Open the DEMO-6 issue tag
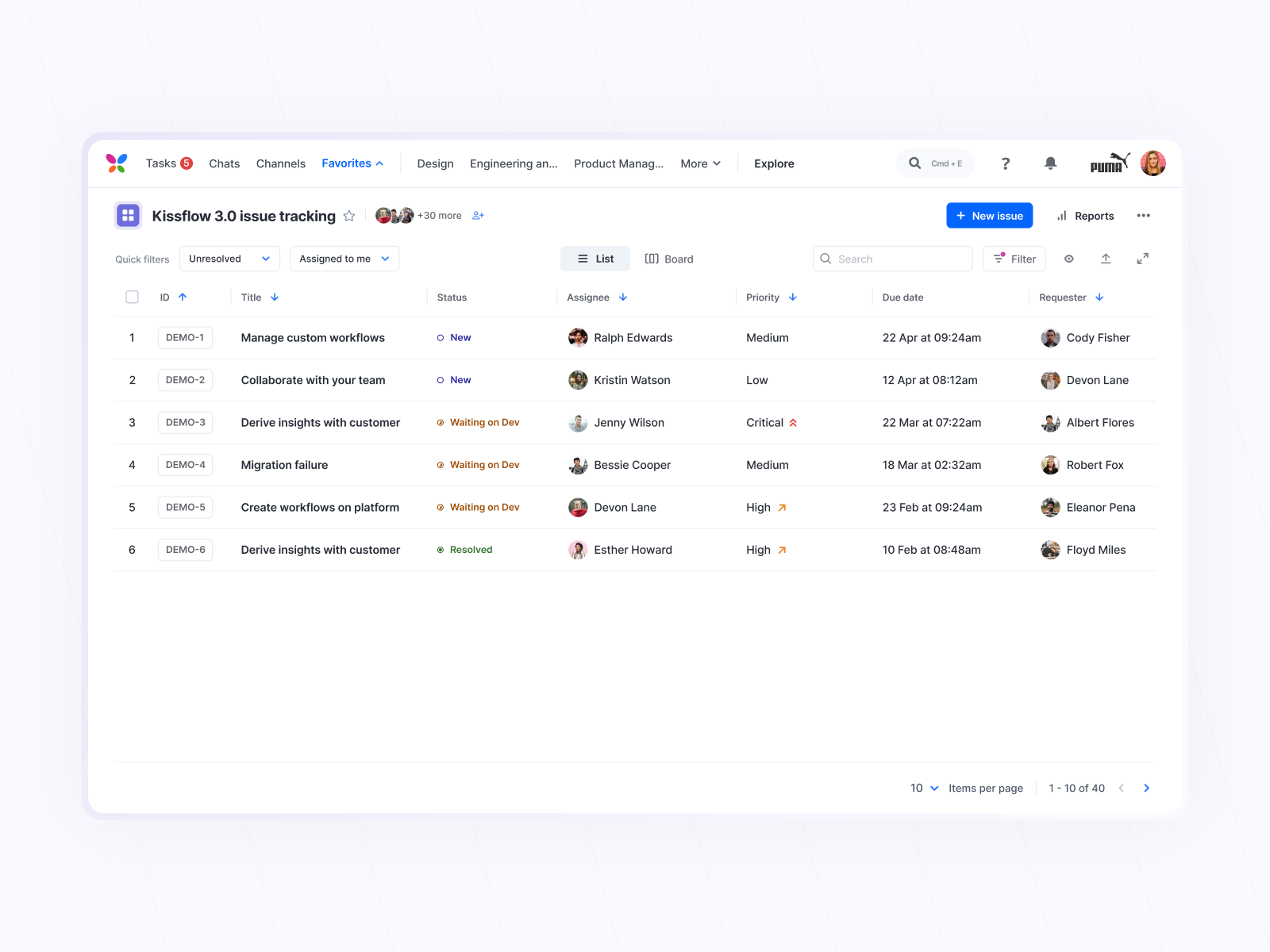The height and width of the screenshot is (952, 1270). [185, 550]
